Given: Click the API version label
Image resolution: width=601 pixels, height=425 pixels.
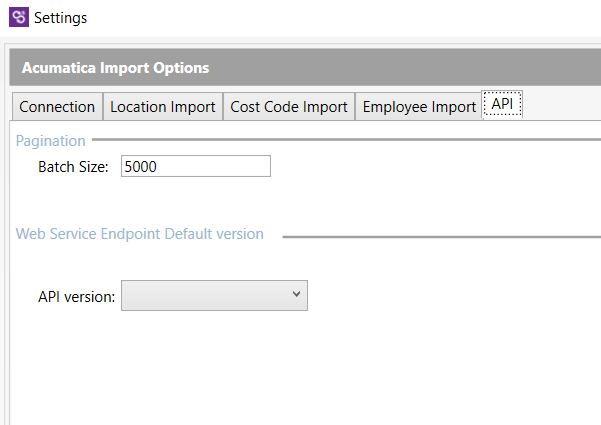Looking at the screenshot, I should (77, 297).
